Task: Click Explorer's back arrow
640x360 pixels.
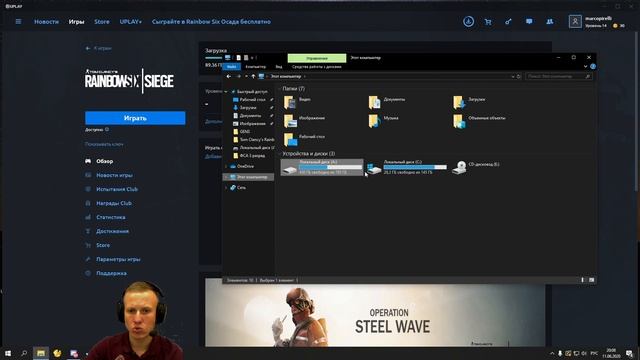Action: tap(229, 76)
